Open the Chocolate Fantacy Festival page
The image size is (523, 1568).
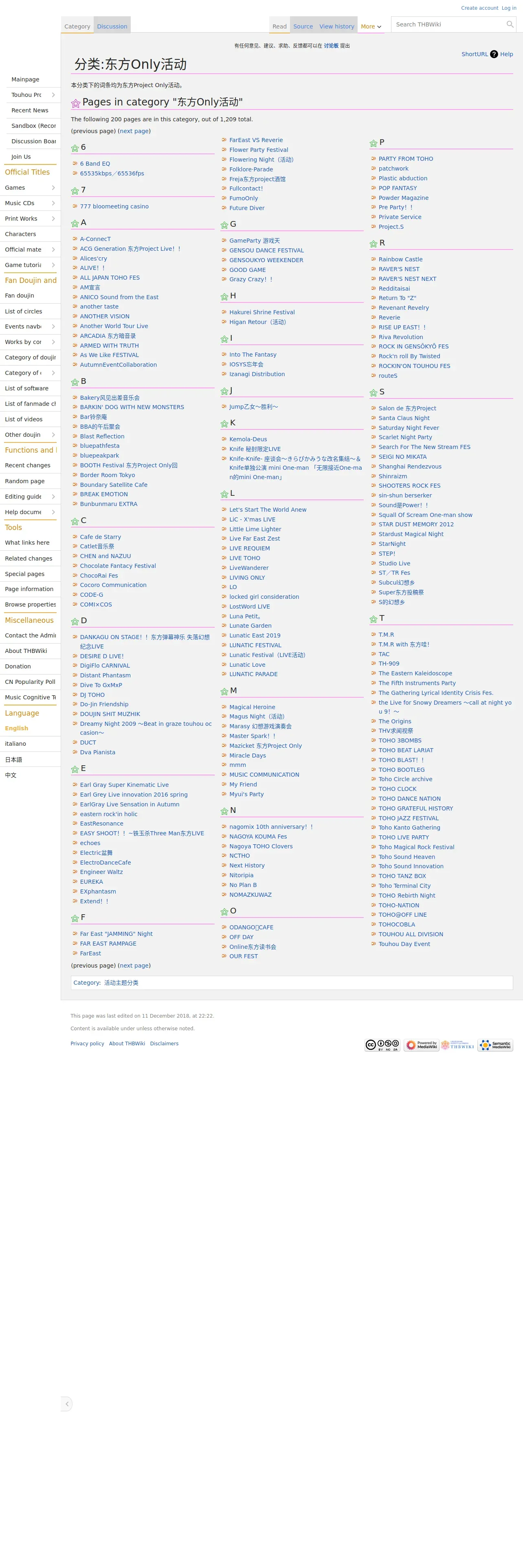(118, 566)
